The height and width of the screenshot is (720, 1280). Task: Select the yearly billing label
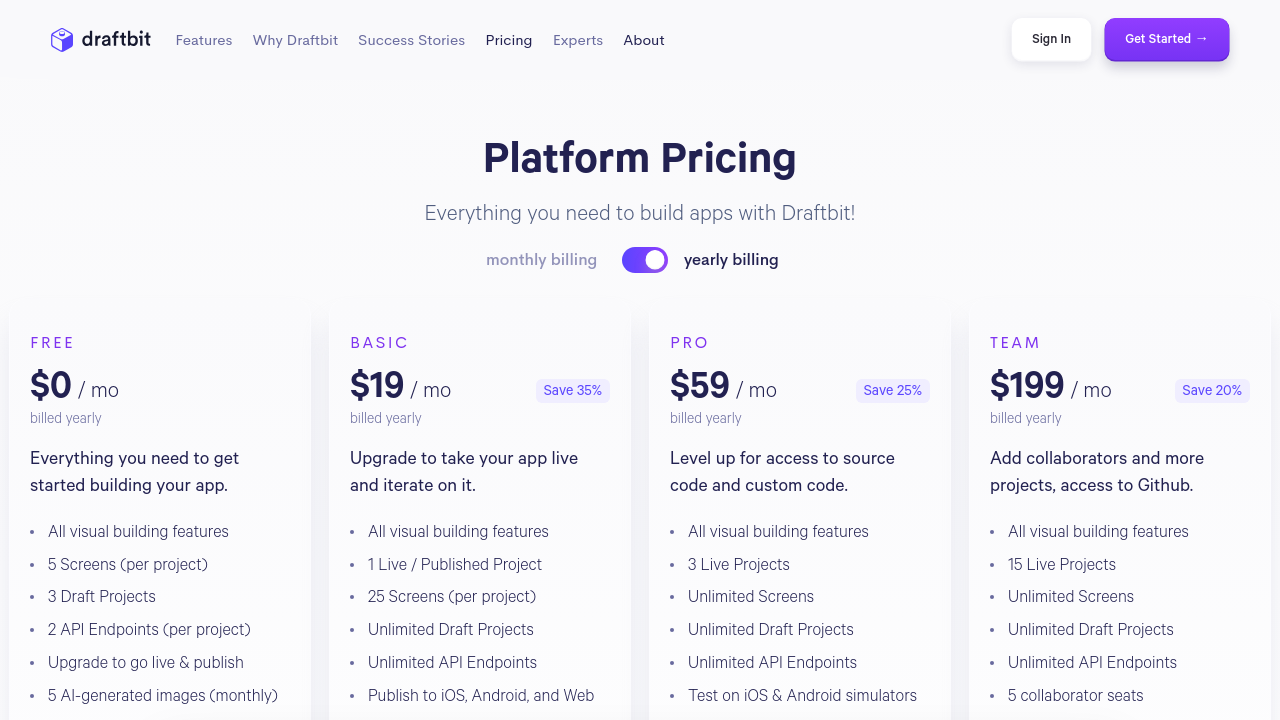731,260
